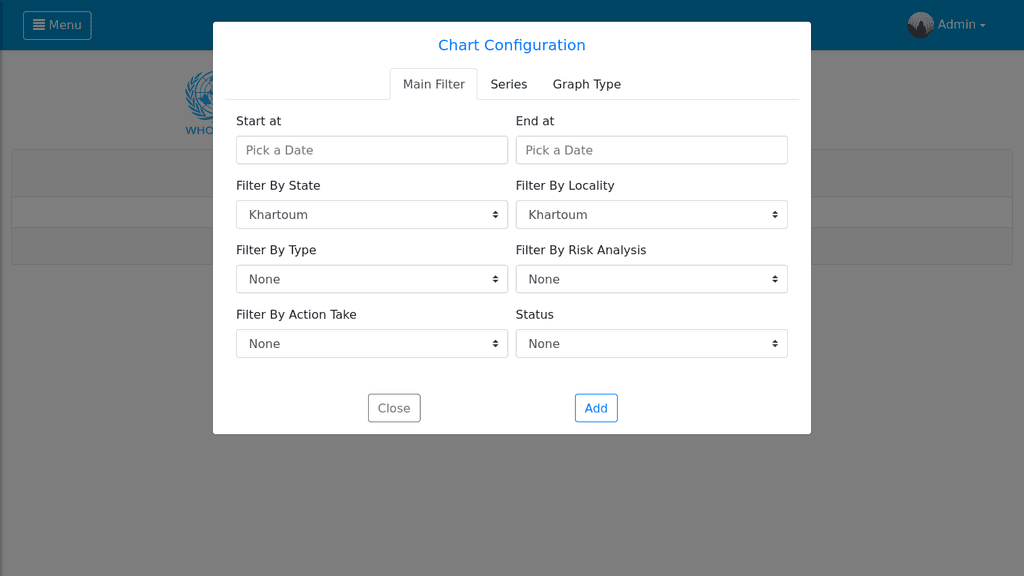Click the Add button
1024x576 pixels.
596,408
